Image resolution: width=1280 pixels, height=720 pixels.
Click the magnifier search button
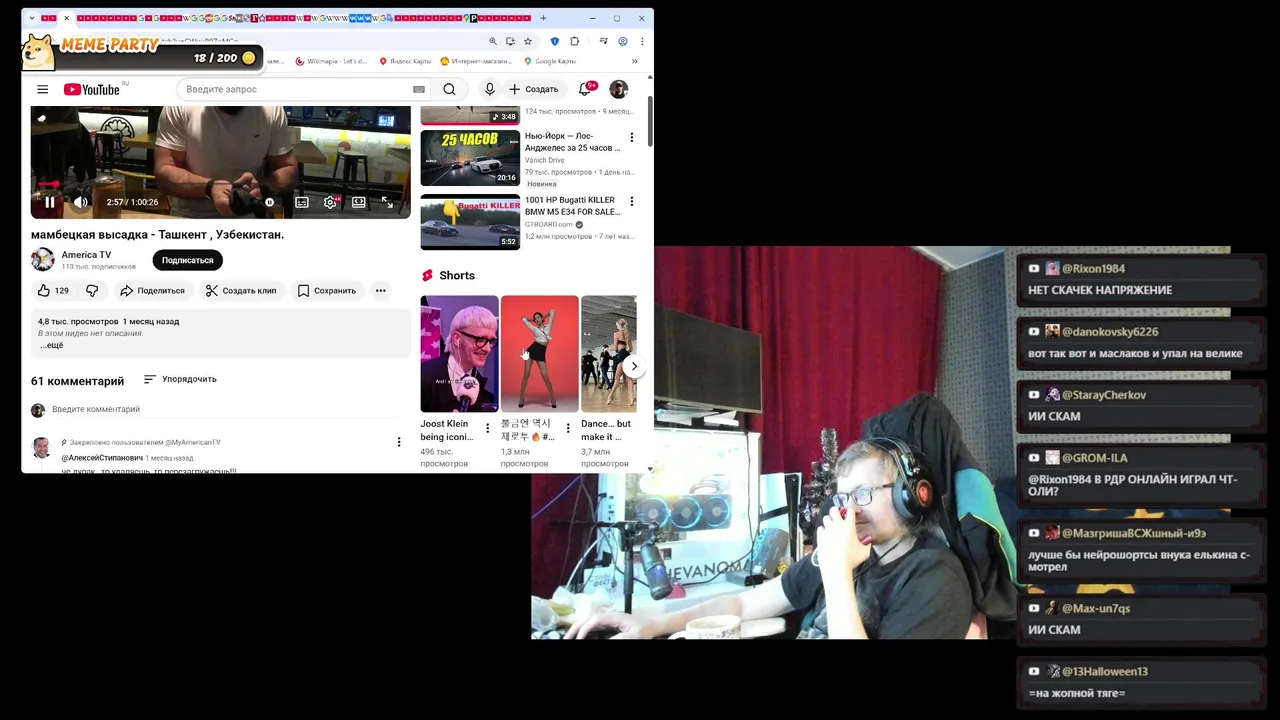coord(450,89)
